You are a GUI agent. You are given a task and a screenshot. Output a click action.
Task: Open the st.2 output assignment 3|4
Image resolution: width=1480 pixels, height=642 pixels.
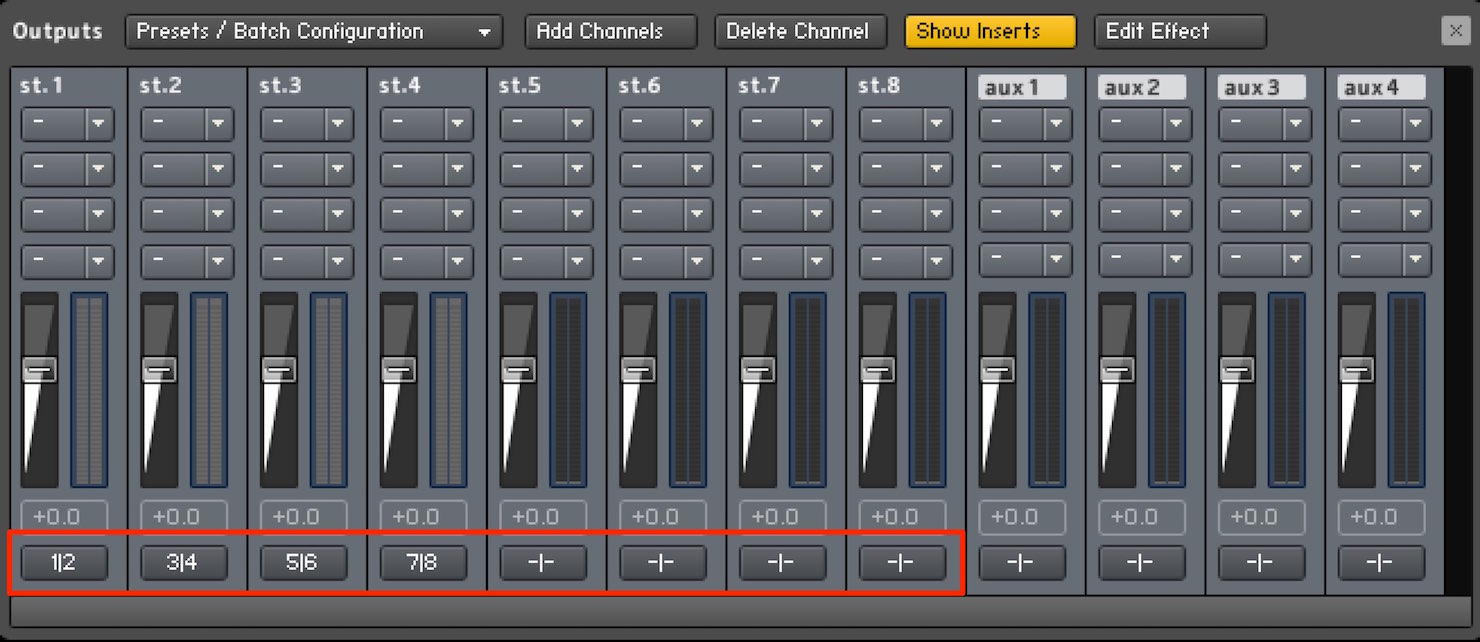[x=184, y=563]
